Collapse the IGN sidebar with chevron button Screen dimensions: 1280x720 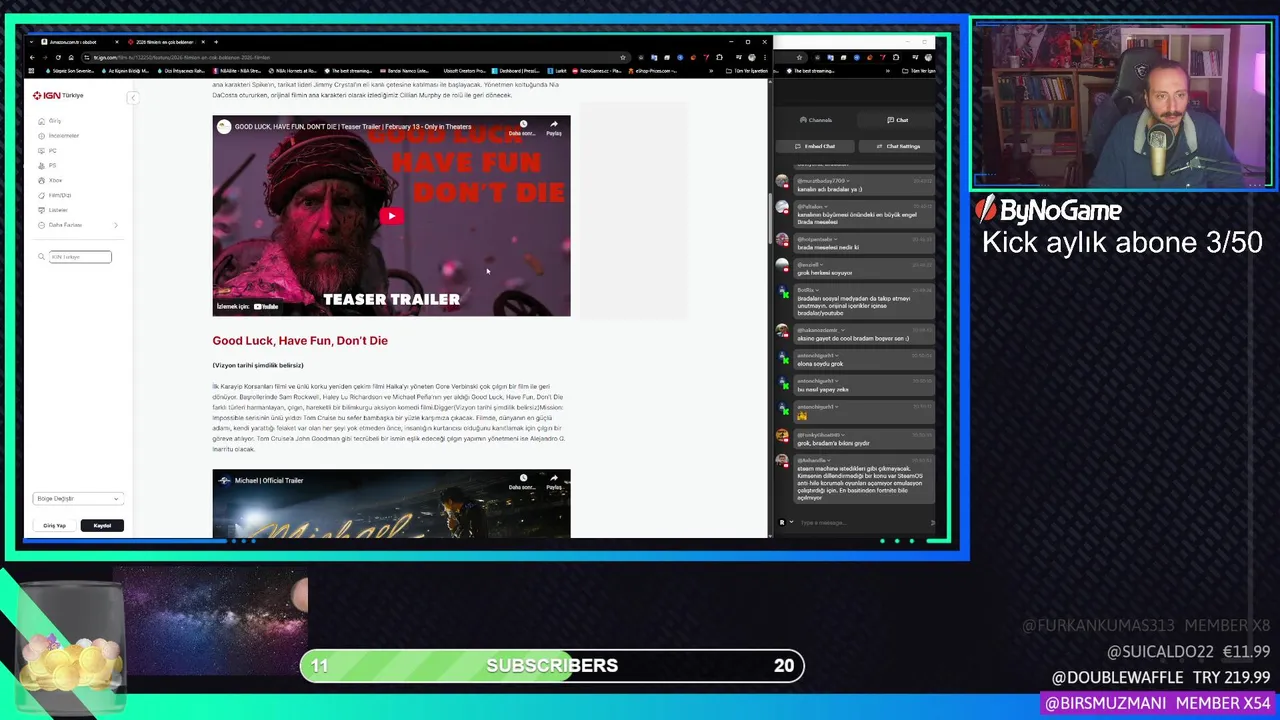(x=132, y=97)
